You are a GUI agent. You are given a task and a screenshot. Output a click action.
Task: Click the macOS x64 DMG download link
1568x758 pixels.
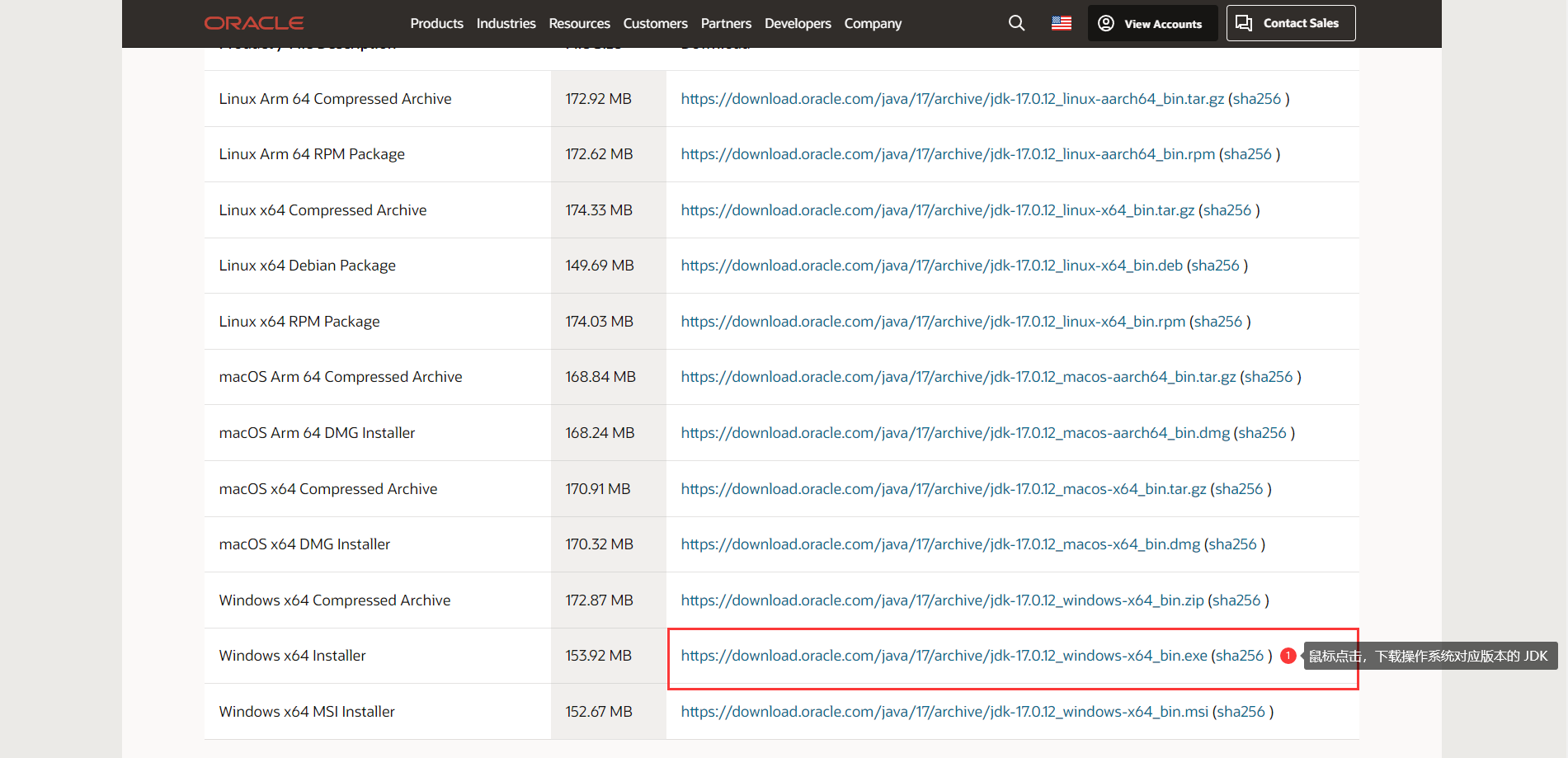940,544
